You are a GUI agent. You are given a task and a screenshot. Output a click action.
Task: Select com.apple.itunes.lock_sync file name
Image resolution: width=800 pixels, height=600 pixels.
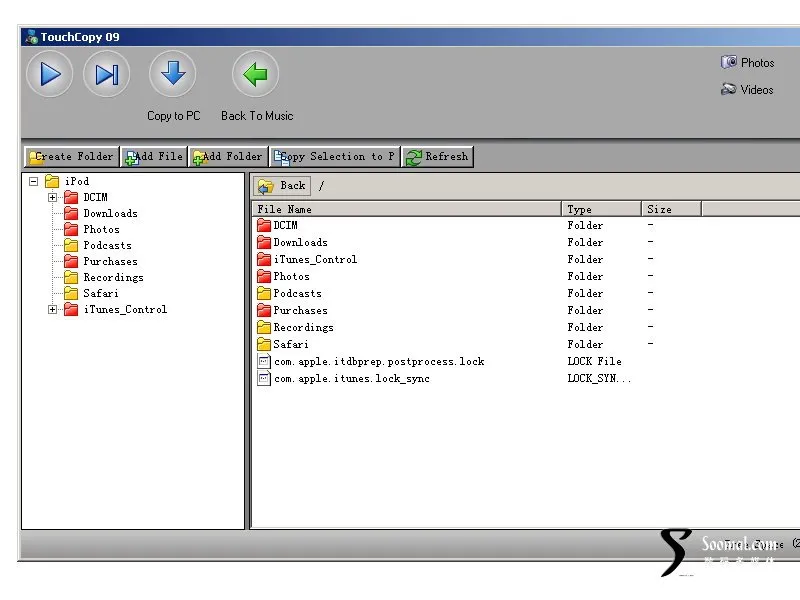click(352, 379)
